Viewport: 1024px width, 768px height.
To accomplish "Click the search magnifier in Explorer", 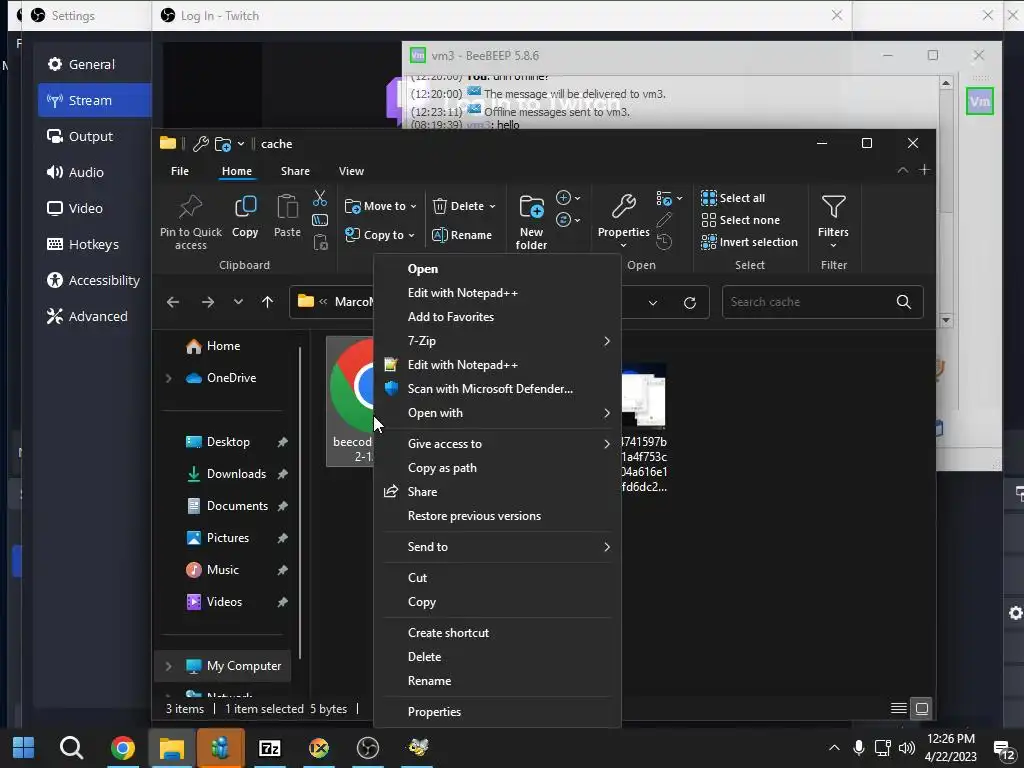I will tap(904, 302).
